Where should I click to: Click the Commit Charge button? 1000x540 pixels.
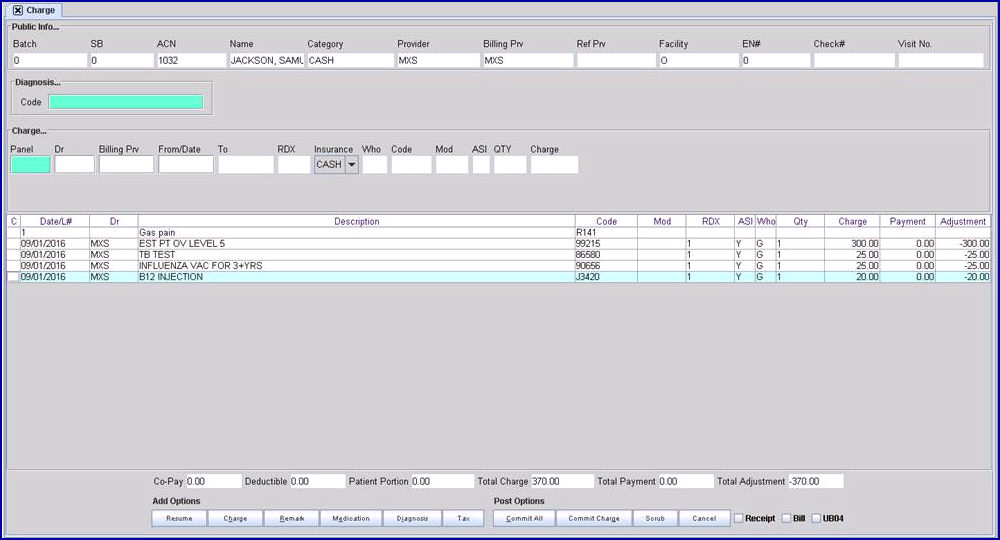pos(594,518)
